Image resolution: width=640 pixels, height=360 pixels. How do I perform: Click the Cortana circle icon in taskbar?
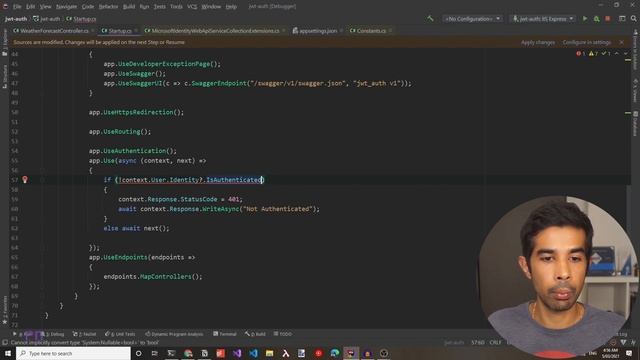[138, 353]
